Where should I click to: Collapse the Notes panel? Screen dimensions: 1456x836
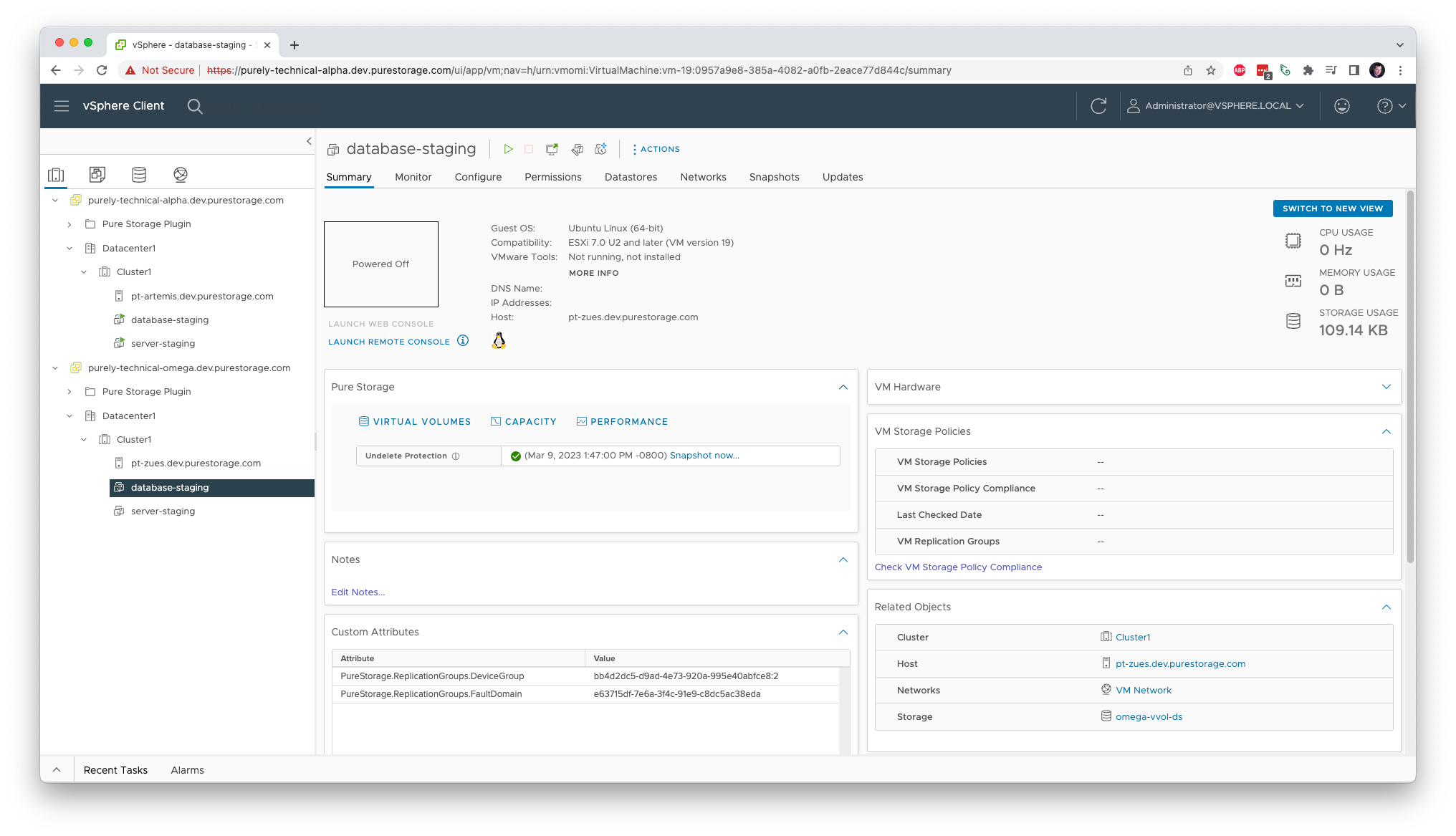[843, 560]
